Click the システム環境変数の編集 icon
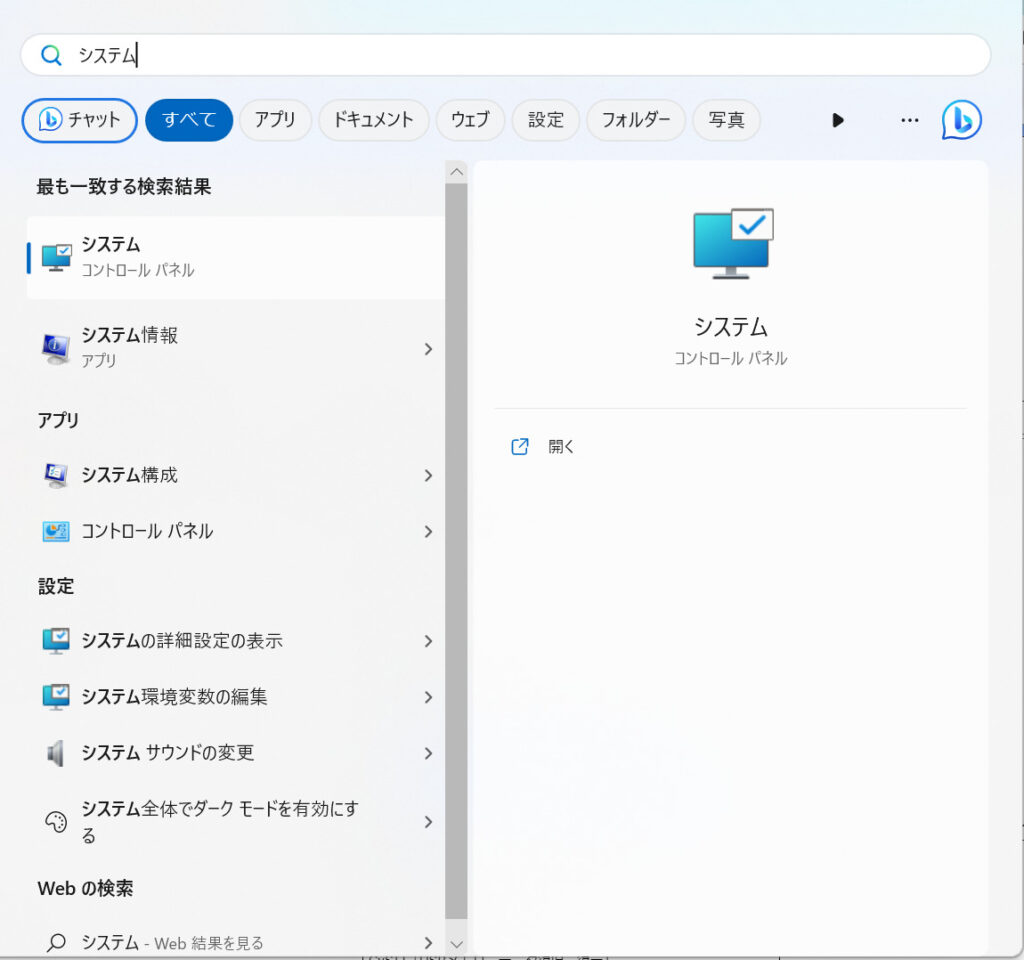 pyautogui.click(x=56, y=697)
